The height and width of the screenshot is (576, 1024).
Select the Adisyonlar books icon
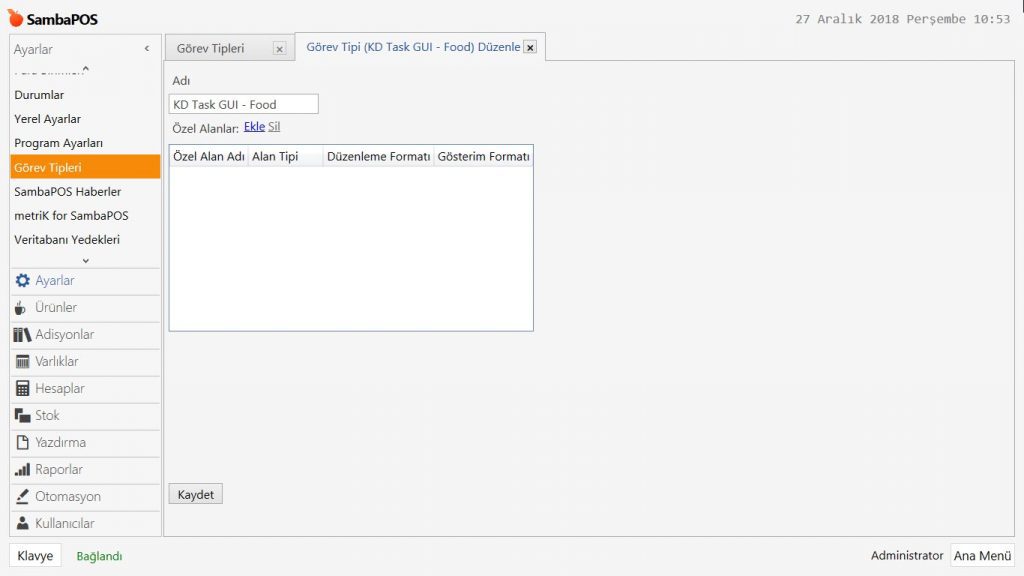click(x=22, y=335)
